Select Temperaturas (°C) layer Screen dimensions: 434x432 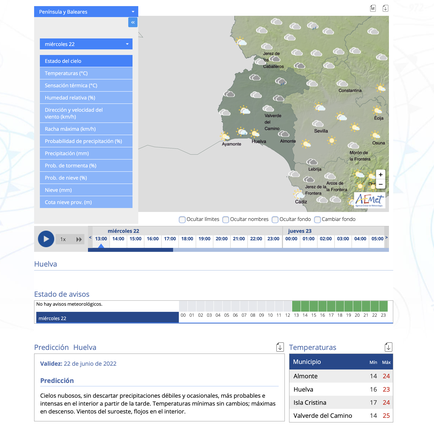[86, 73]
